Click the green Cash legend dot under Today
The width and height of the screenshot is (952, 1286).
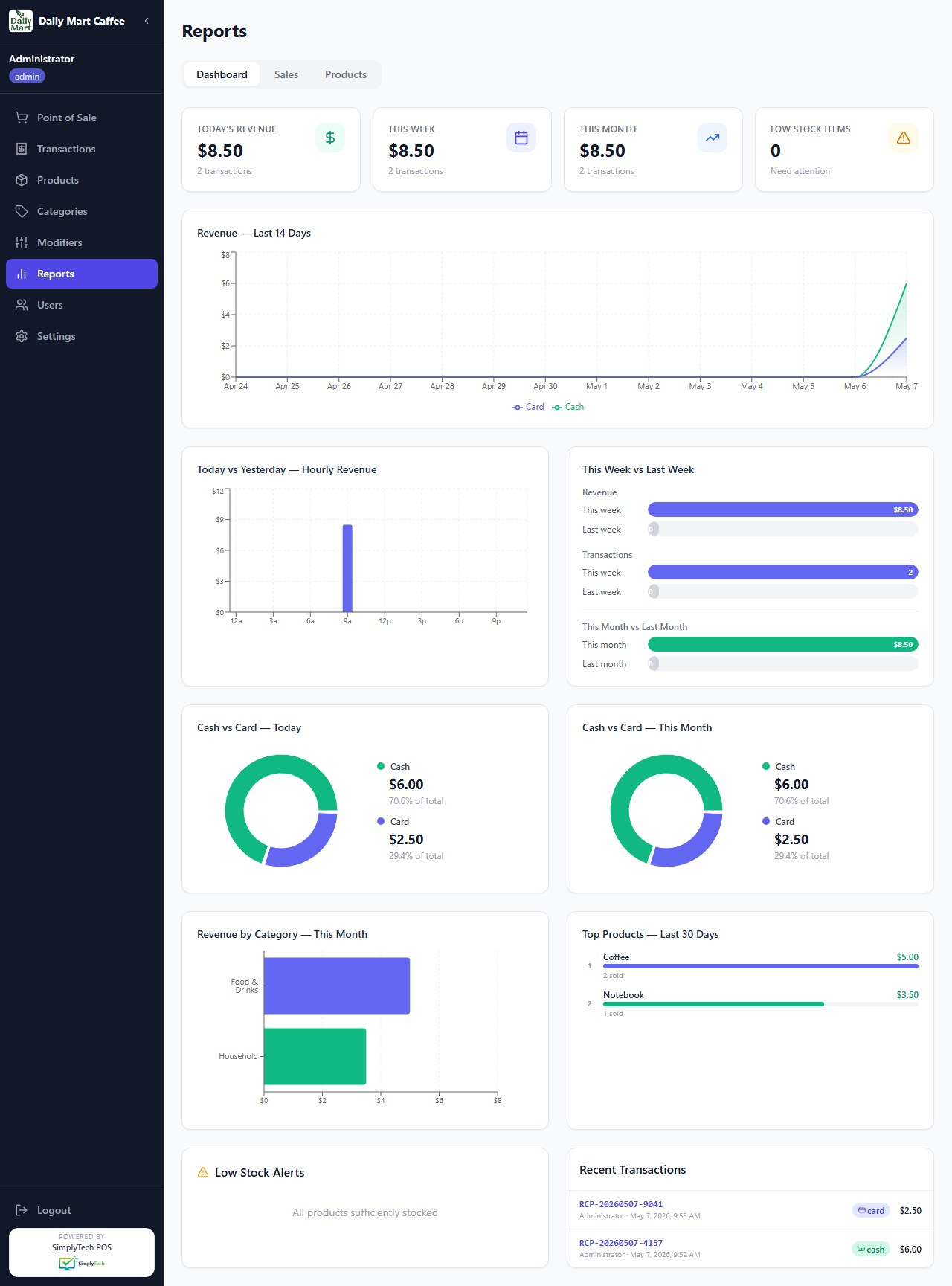tap(381, 766)
